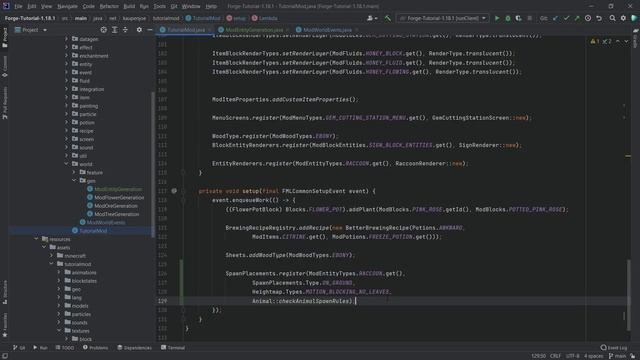Collapse the world folder
This screenshot has height=360, width=640.
67,164
